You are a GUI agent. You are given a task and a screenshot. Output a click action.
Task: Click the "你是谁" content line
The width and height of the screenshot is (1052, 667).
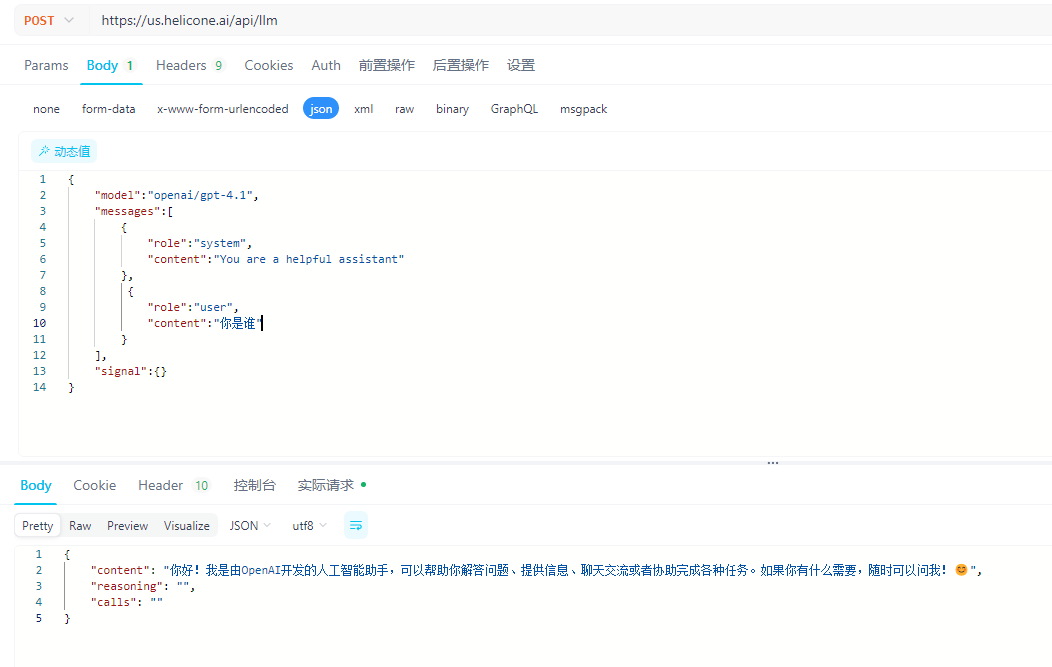[205, 323]
